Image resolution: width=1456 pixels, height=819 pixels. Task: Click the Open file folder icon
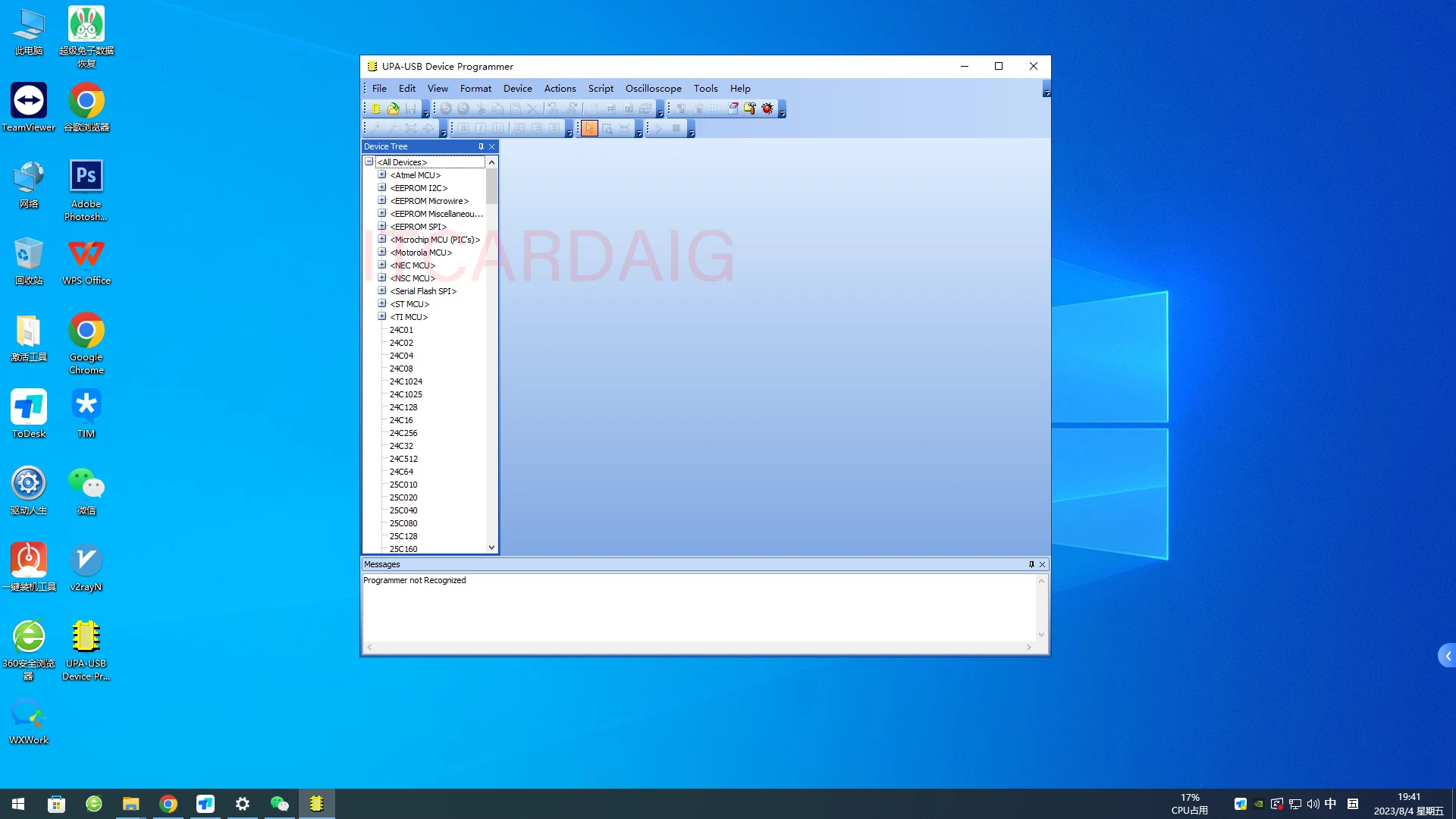(x=394, y=108)
